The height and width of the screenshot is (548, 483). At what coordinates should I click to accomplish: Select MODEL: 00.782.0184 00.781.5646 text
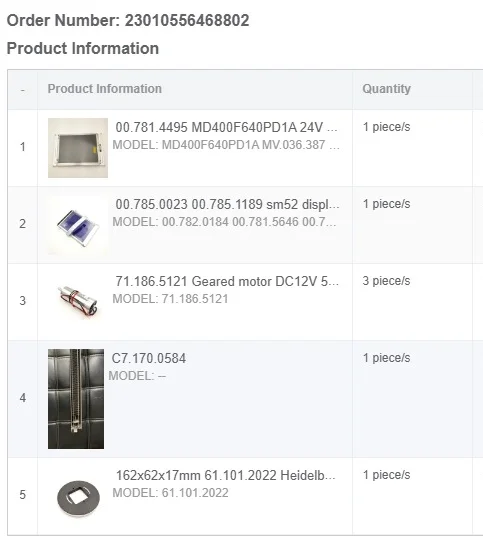[x=224, y=222]
